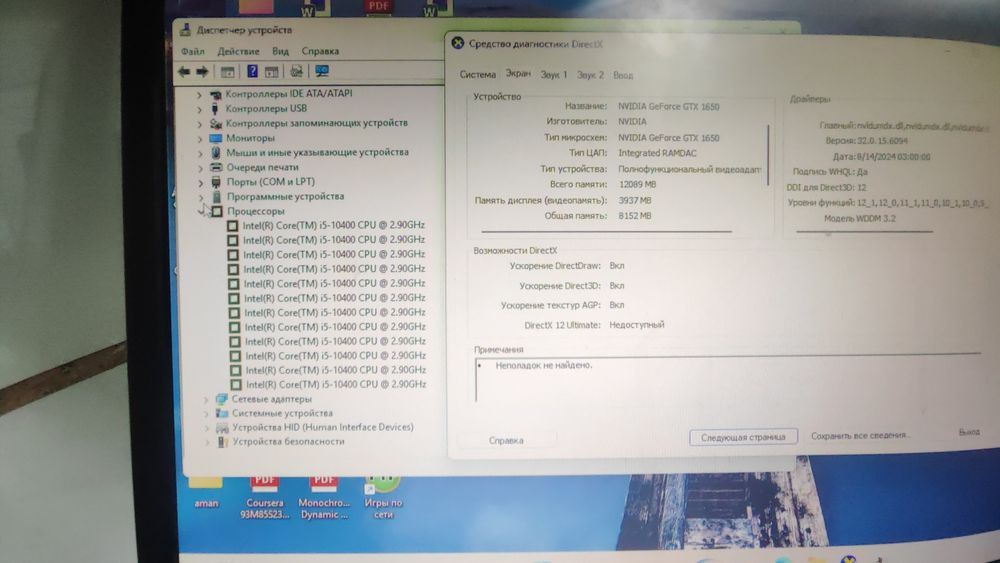Image resolution: width=1000 pixels, height=563 pixels.
Task: Click the action pane toolbar icon after Help
Action: tap(272, 71)
